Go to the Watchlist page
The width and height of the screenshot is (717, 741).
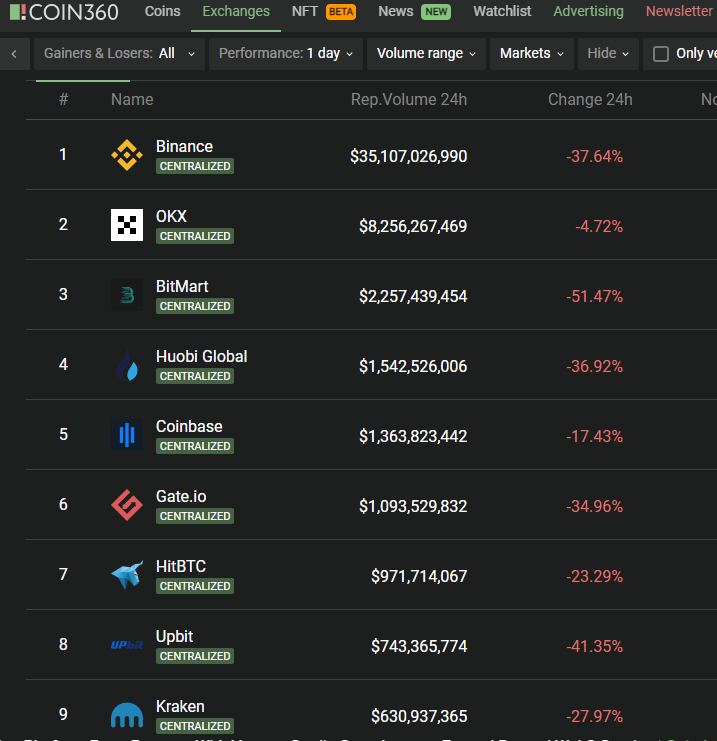pyautogui.click(x=502, y=12)
